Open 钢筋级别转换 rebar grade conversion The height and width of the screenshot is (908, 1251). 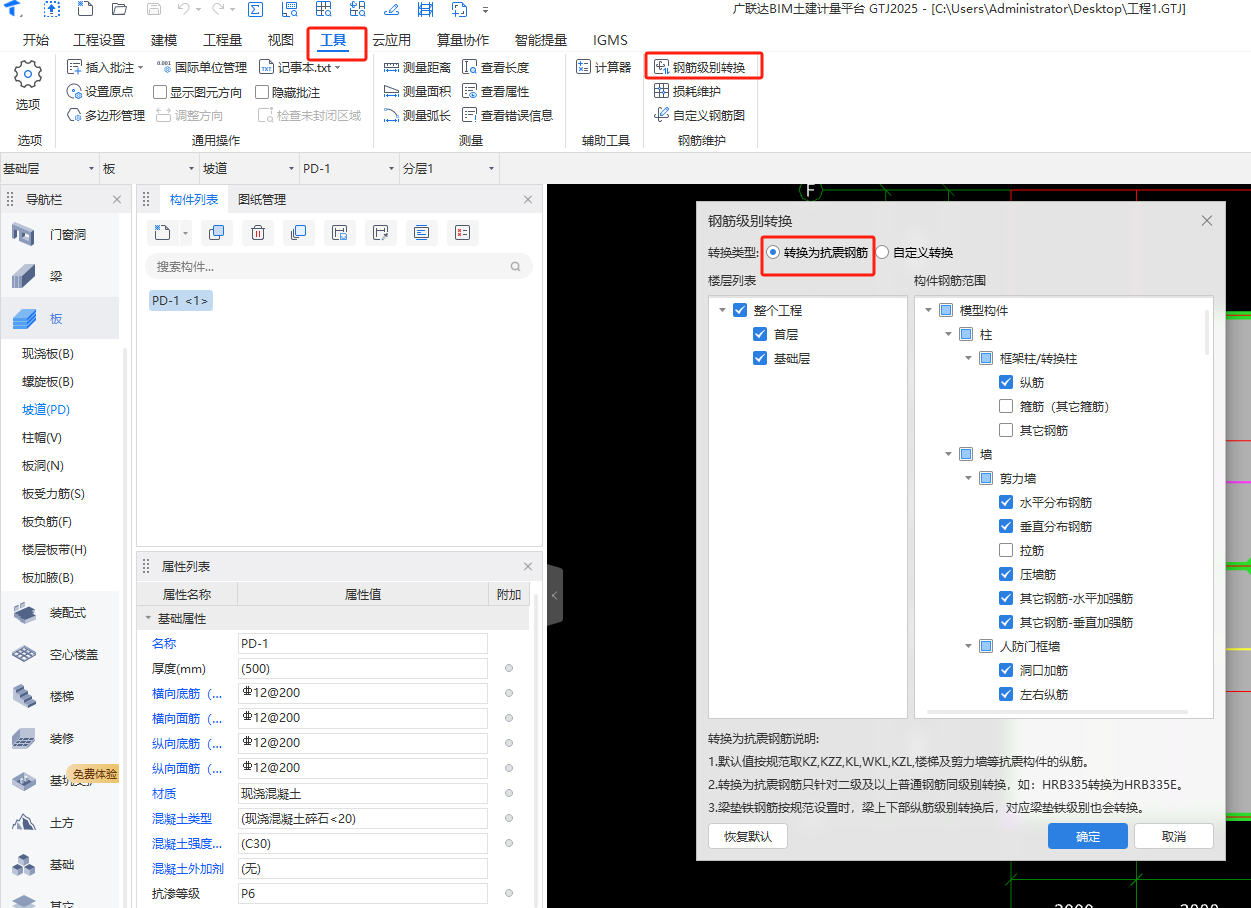click(699, 67)
